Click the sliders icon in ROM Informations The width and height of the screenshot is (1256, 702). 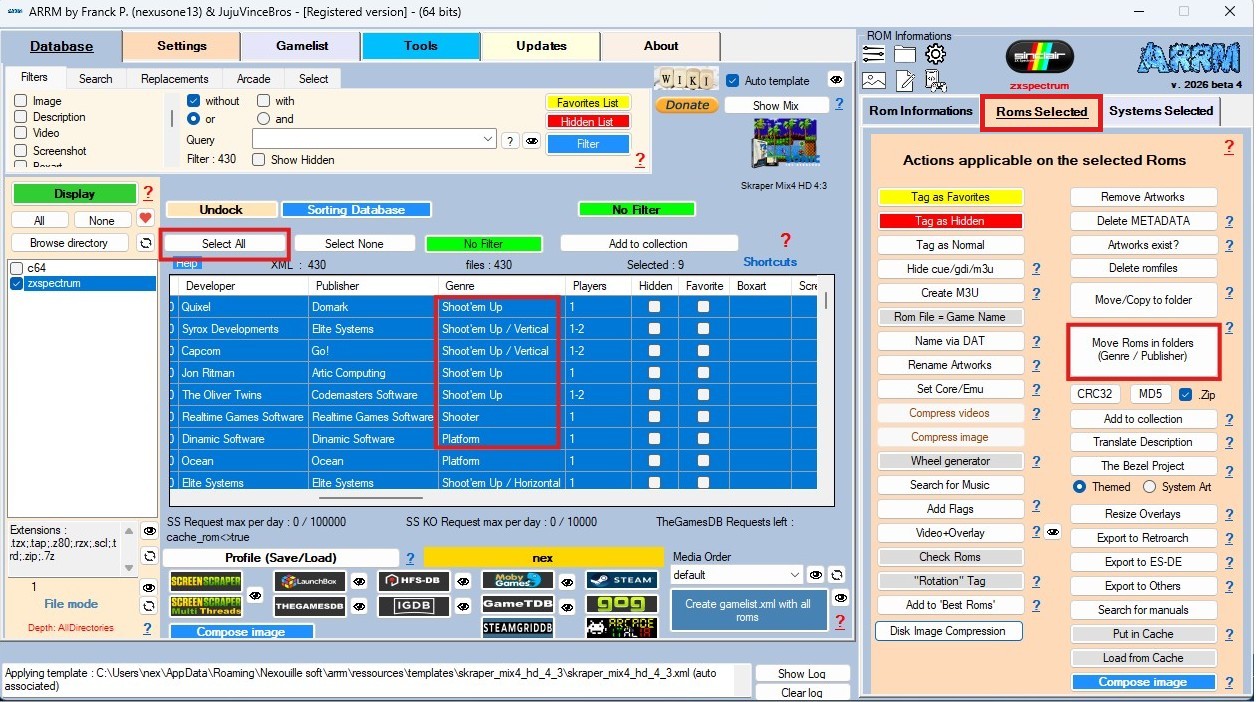[874, 55]
